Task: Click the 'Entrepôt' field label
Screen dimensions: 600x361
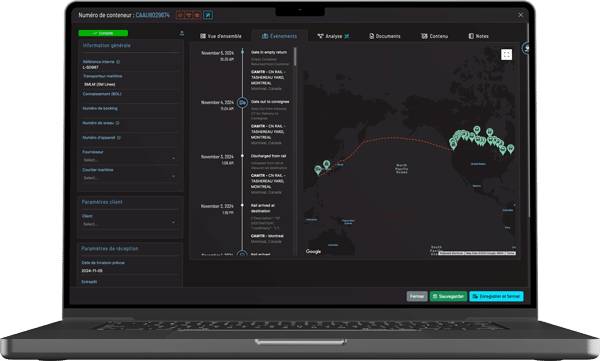Action: tap(89, 282)
